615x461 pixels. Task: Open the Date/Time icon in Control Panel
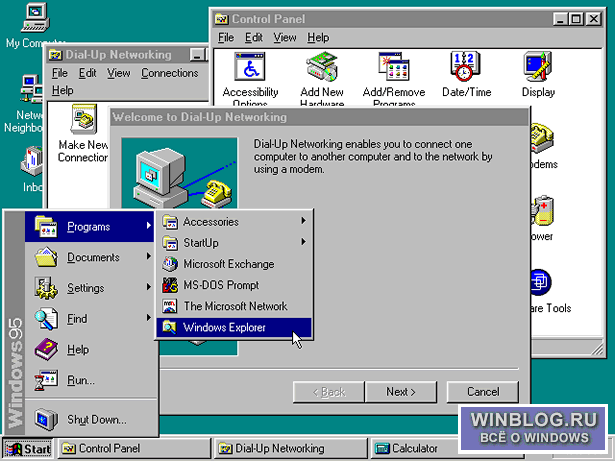click(465, 67)
